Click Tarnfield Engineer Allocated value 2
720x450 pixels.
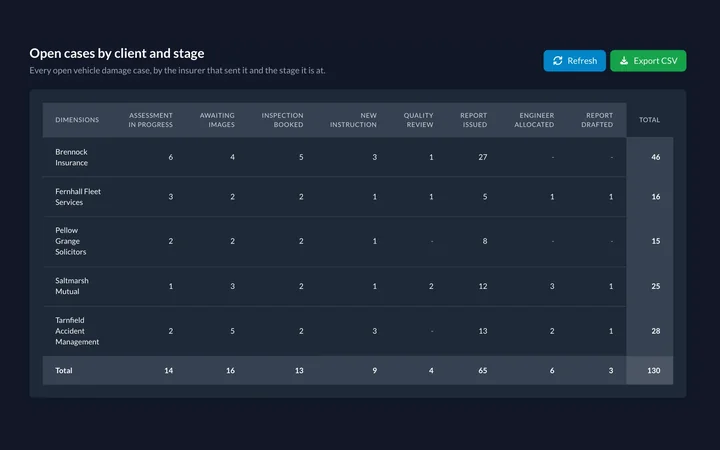552,331
